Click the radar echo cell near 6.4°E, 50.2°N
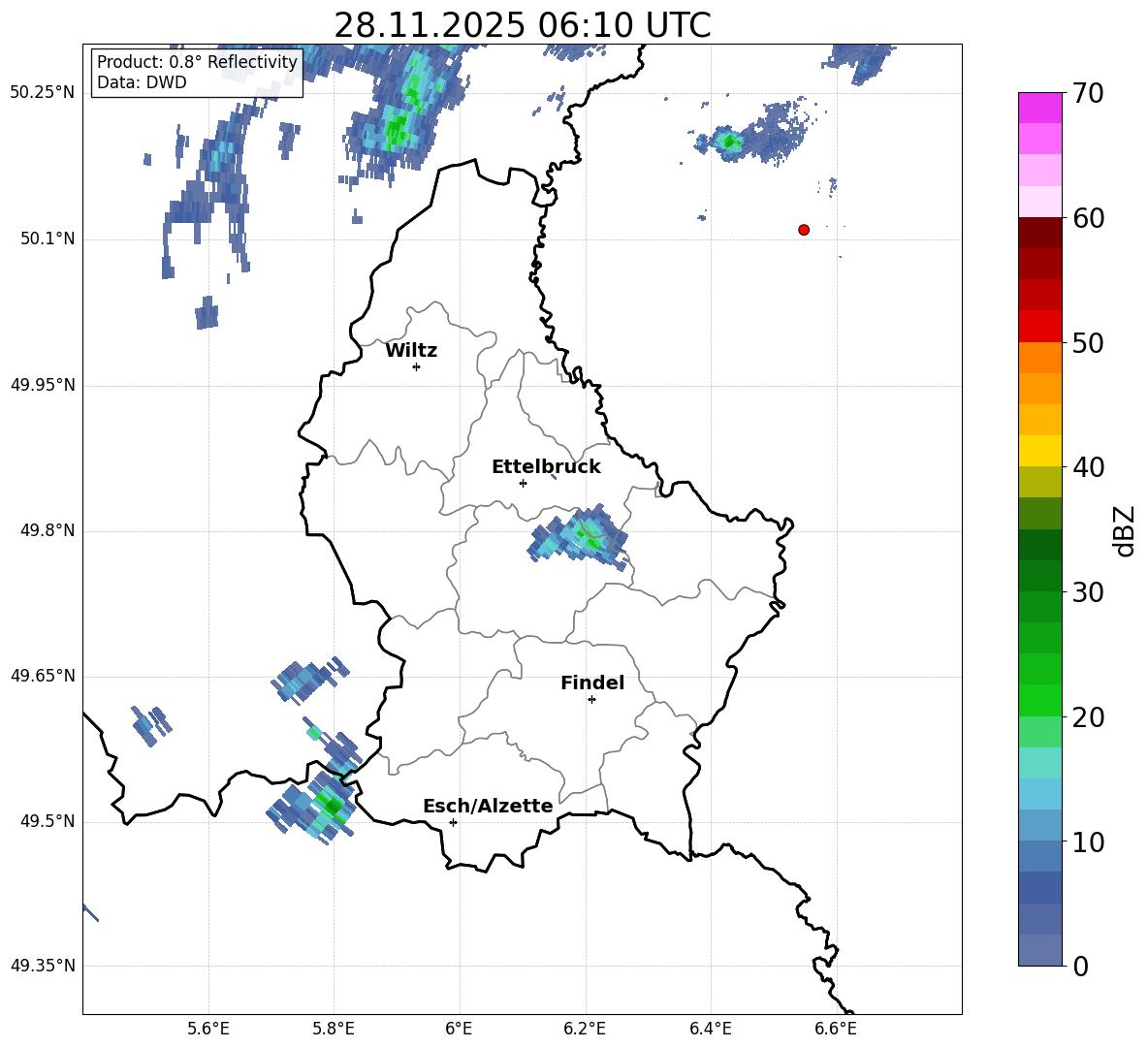The image size is (1148, 1048). (x=728, y=143)
